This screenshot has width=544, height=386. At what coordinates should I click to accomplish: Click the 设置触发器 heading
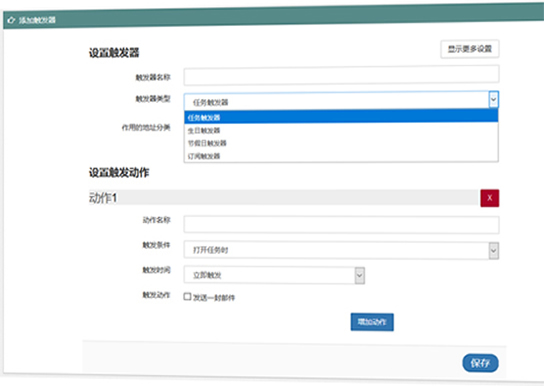point(114,53)
